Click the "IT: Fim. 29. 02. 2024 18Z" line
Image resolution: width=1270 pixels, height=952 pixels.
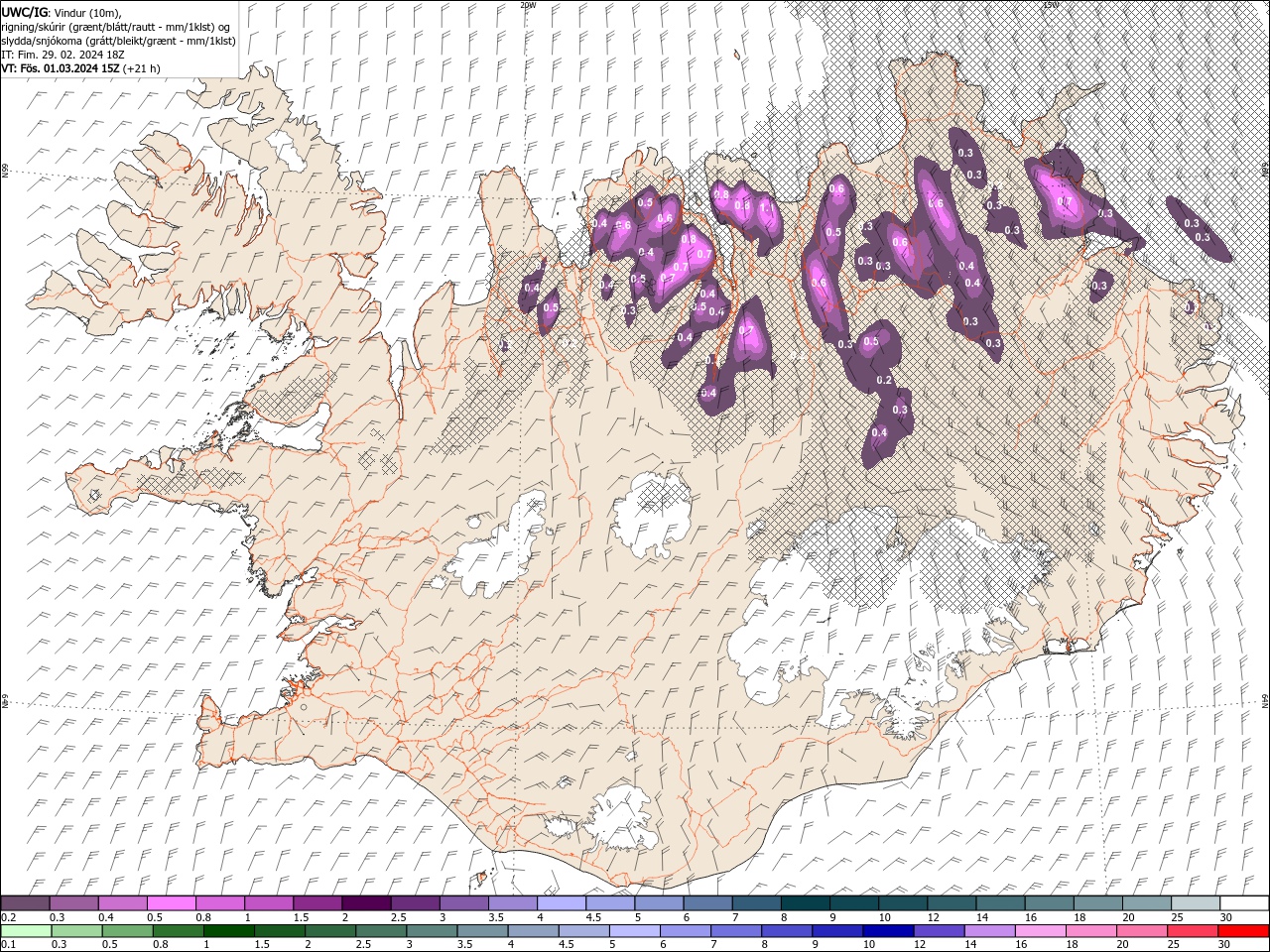(63, 55)
